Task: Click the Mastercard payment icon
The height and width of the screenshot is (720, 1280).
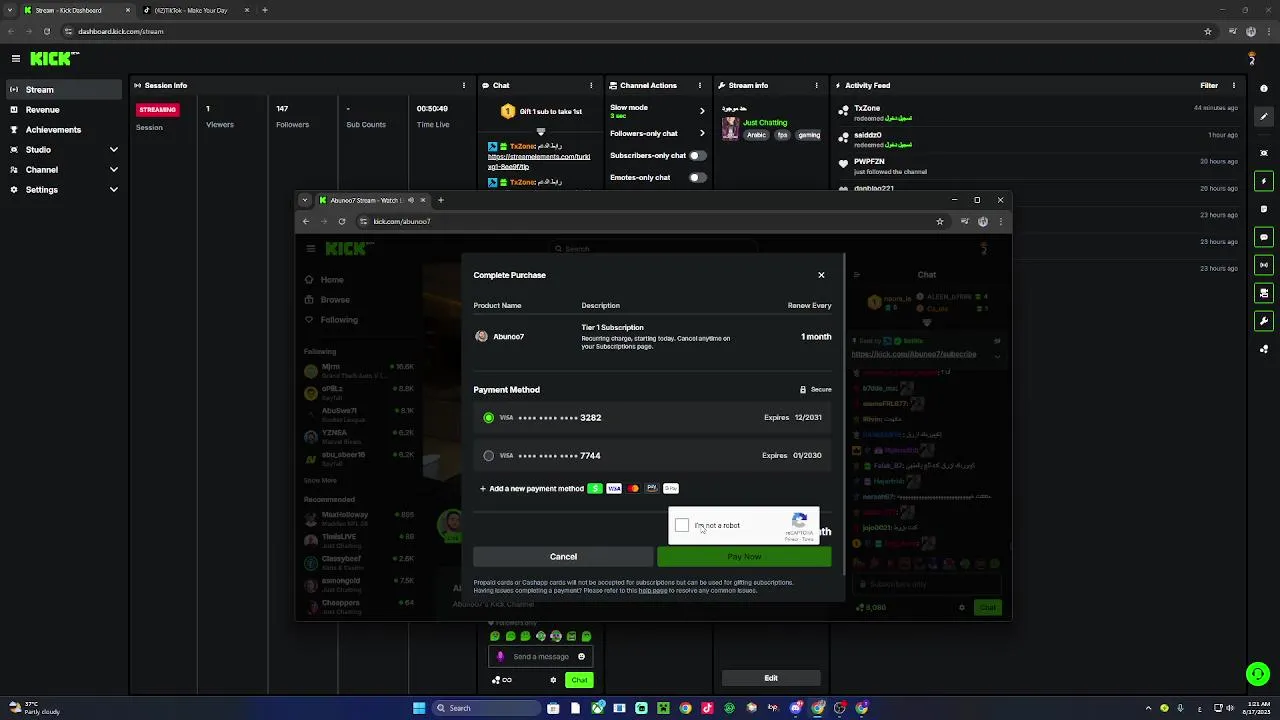Action: [x=633, y=488]
